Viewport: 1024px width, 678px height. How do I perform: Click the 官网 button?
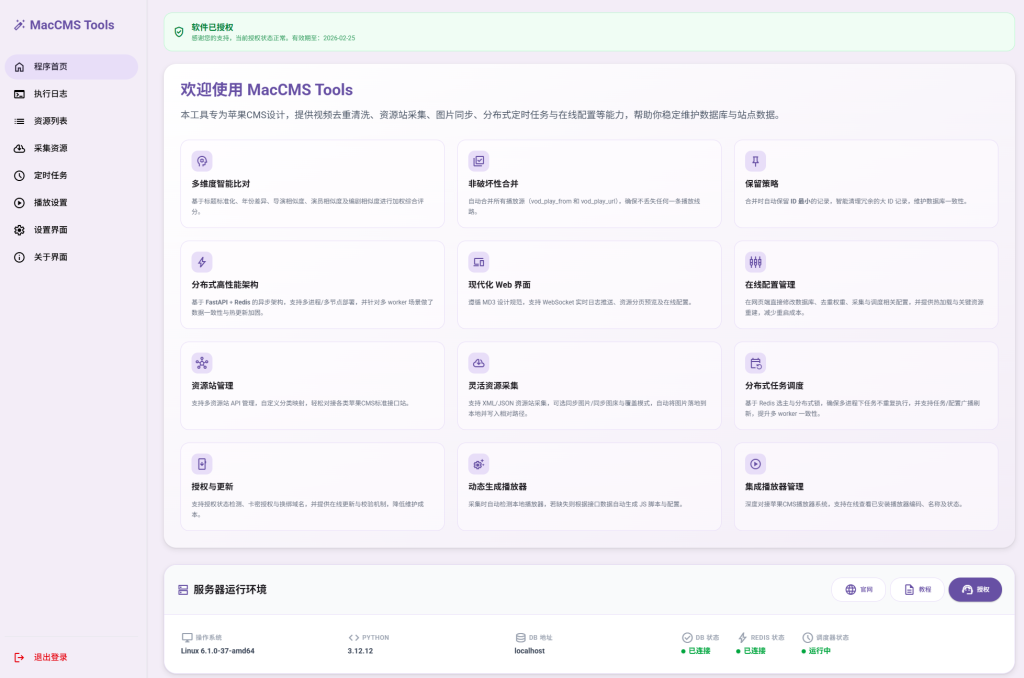coord(858,590)
